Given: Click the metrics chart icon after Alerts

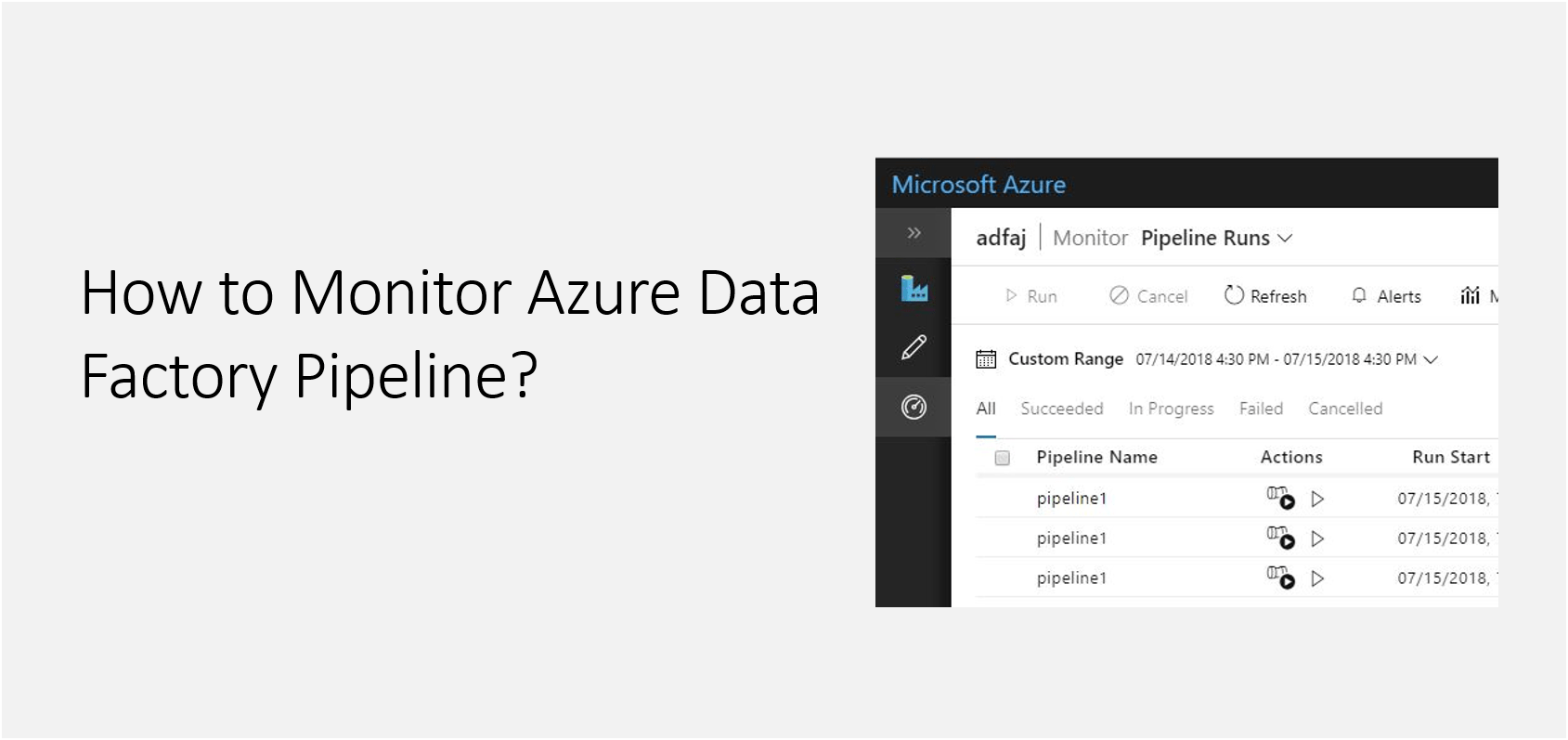Looking at the screenshot, I should (1471, 295).
